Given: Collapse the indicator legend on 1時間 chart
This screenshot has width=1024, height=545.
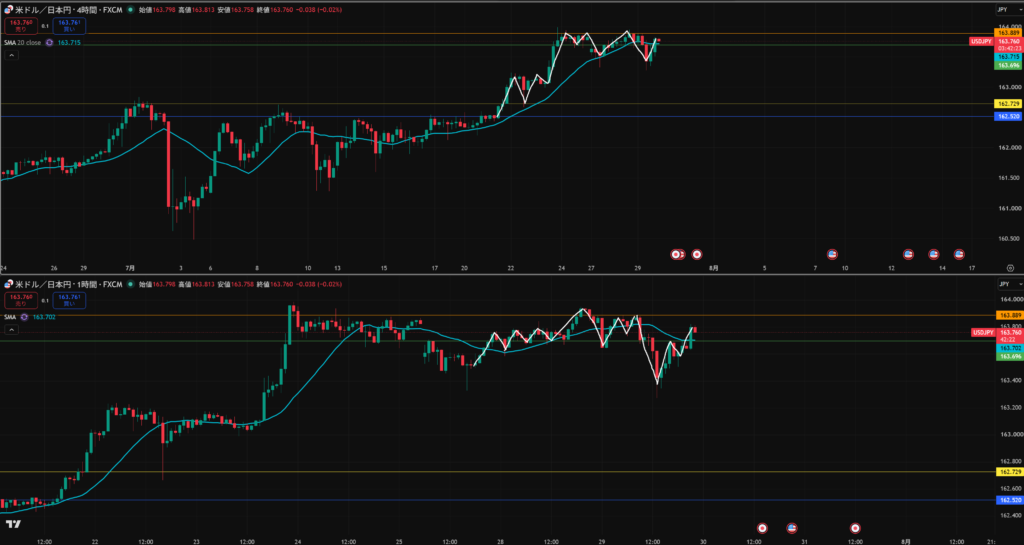Looking at the screenshot, I should coord(12,330).
